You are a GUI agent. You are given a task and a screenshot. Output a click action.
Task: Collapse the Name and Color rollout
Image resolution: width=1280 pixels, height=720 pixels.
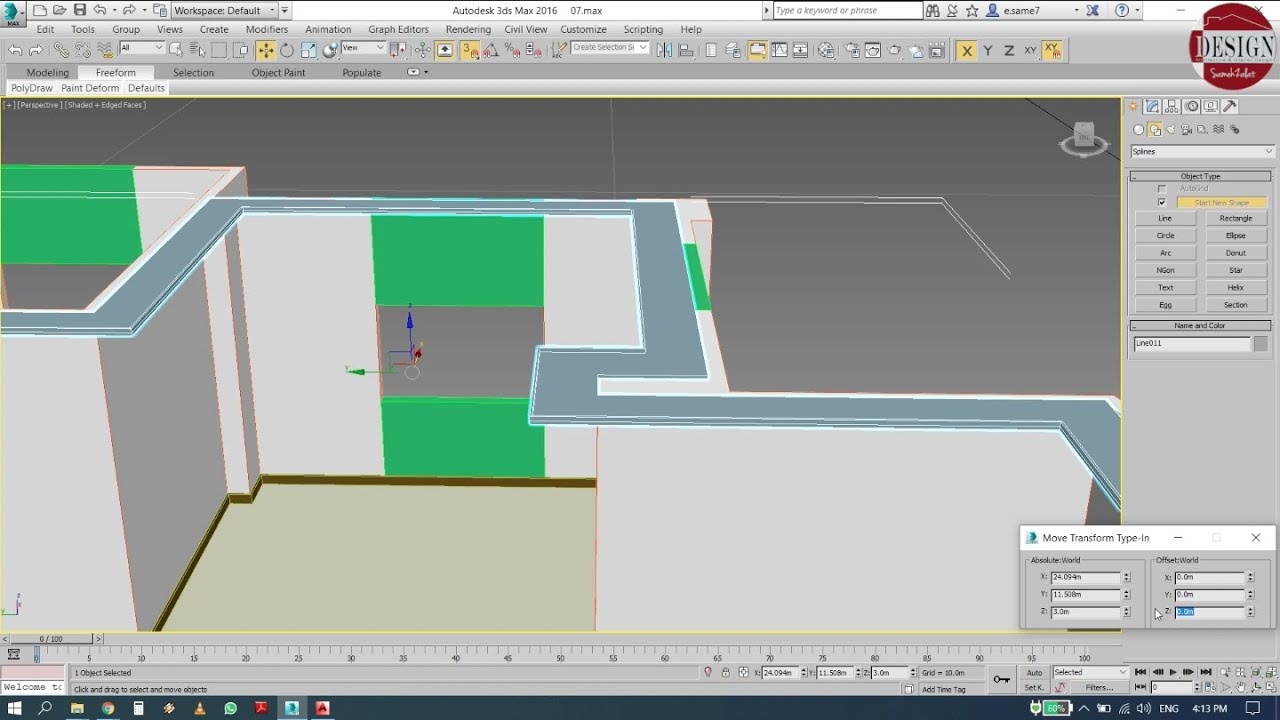point(1200,326)
